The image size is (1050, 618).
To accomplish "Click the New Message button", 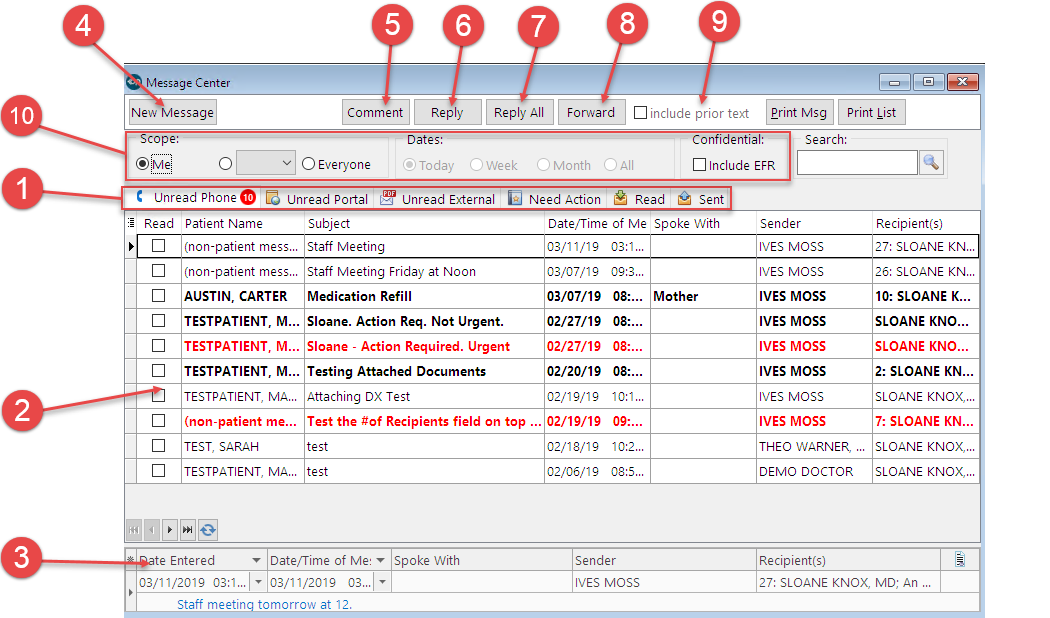I will (172, 112).
